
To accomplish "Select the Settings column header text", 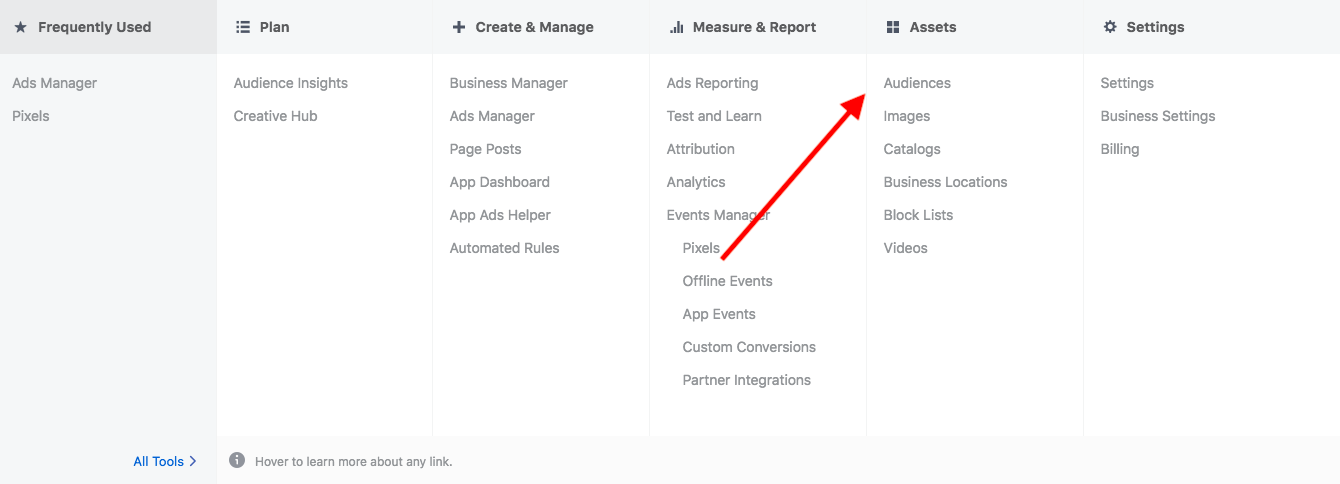I will [x=1155, y=27].
